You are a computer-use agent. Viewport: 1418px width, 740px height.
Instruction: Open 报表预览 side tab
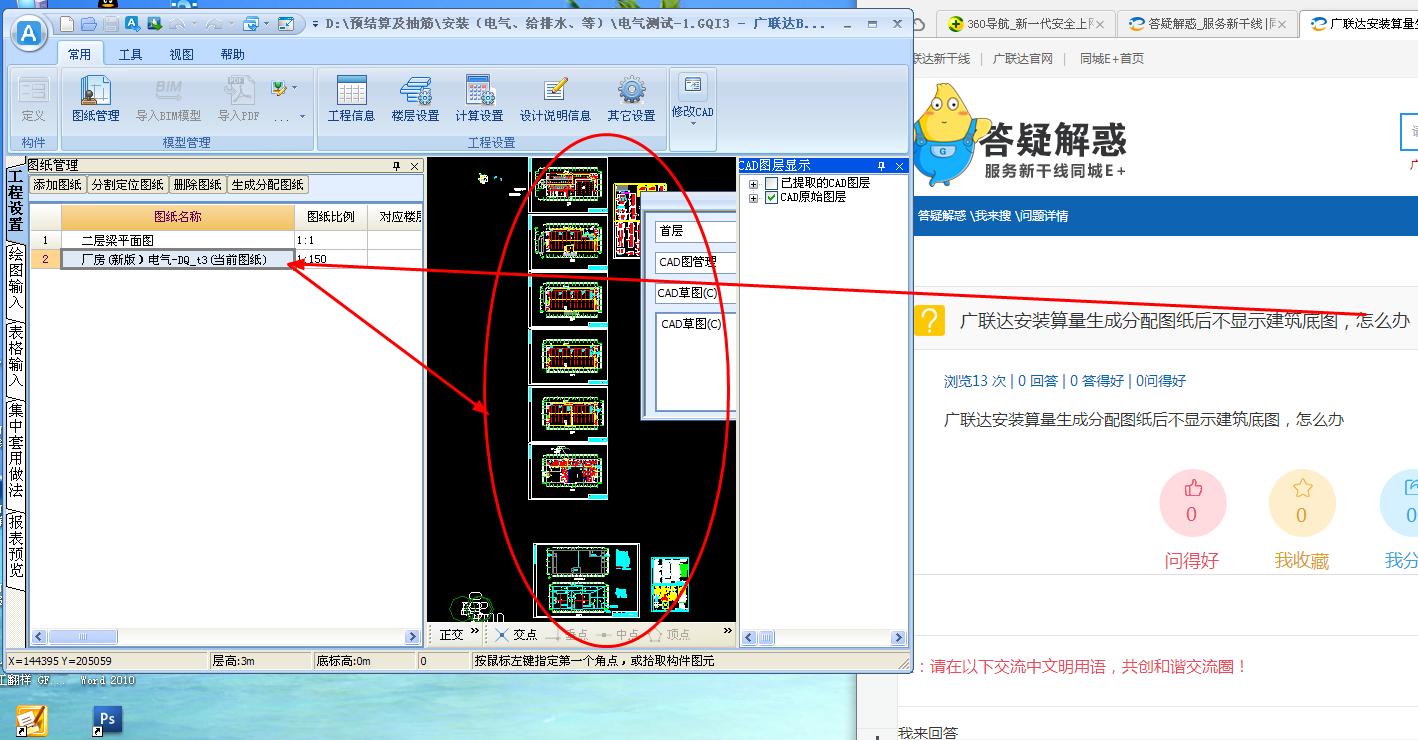click(15, 545)
